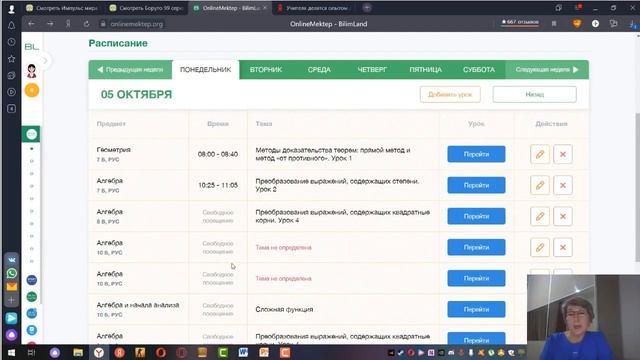Click topic text Сложная функция
Viewport: 640px width, 360px height.
tap(284, 309)
